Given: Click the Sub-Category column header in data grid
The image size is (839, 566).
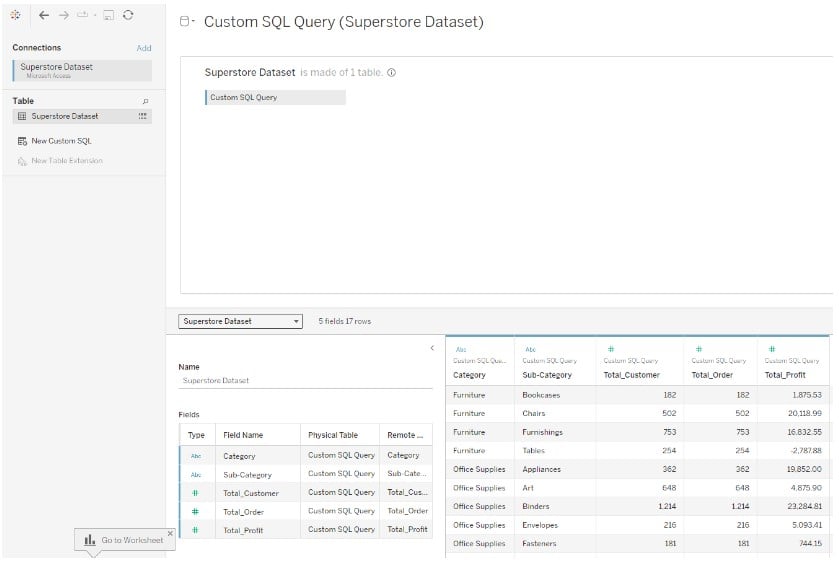Looking at the screenshot, I should pyautogui.click(x=547, y=376).
